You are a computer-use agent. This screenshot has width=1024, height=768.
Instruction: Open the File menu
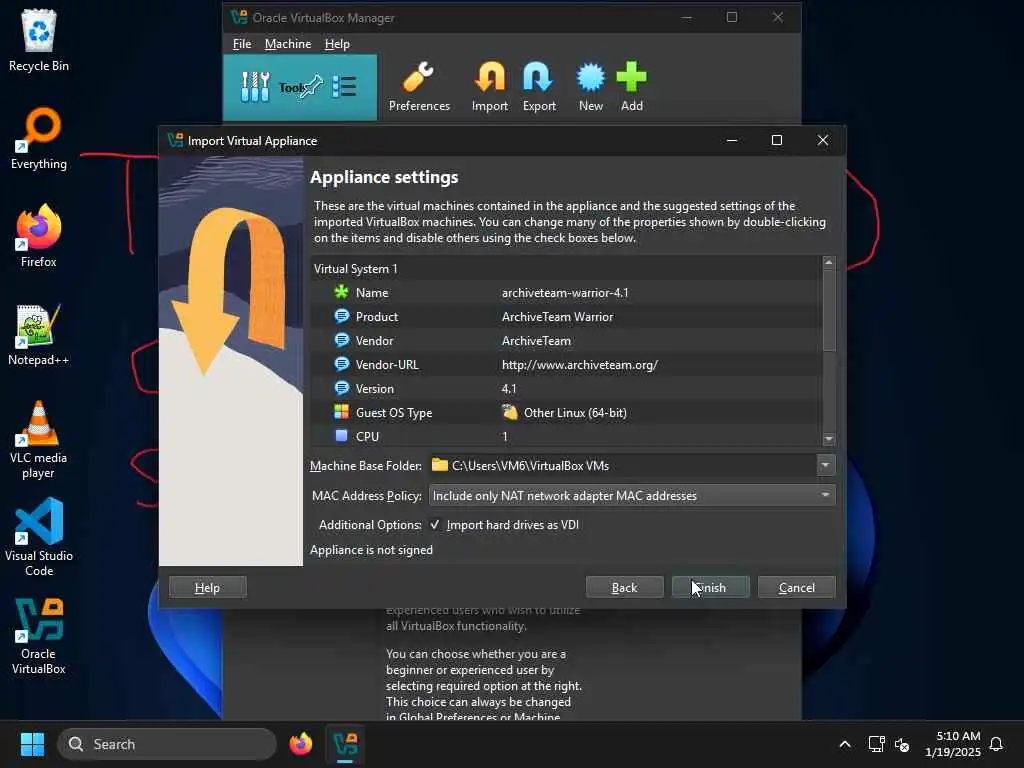tap(242, 44)
